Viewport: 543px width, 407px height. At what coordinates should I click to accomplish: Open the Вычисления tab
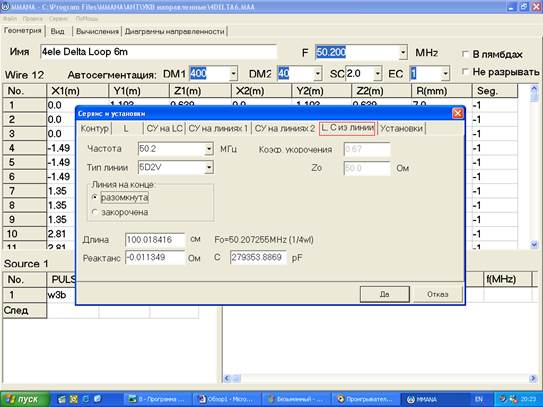[97, 31]
